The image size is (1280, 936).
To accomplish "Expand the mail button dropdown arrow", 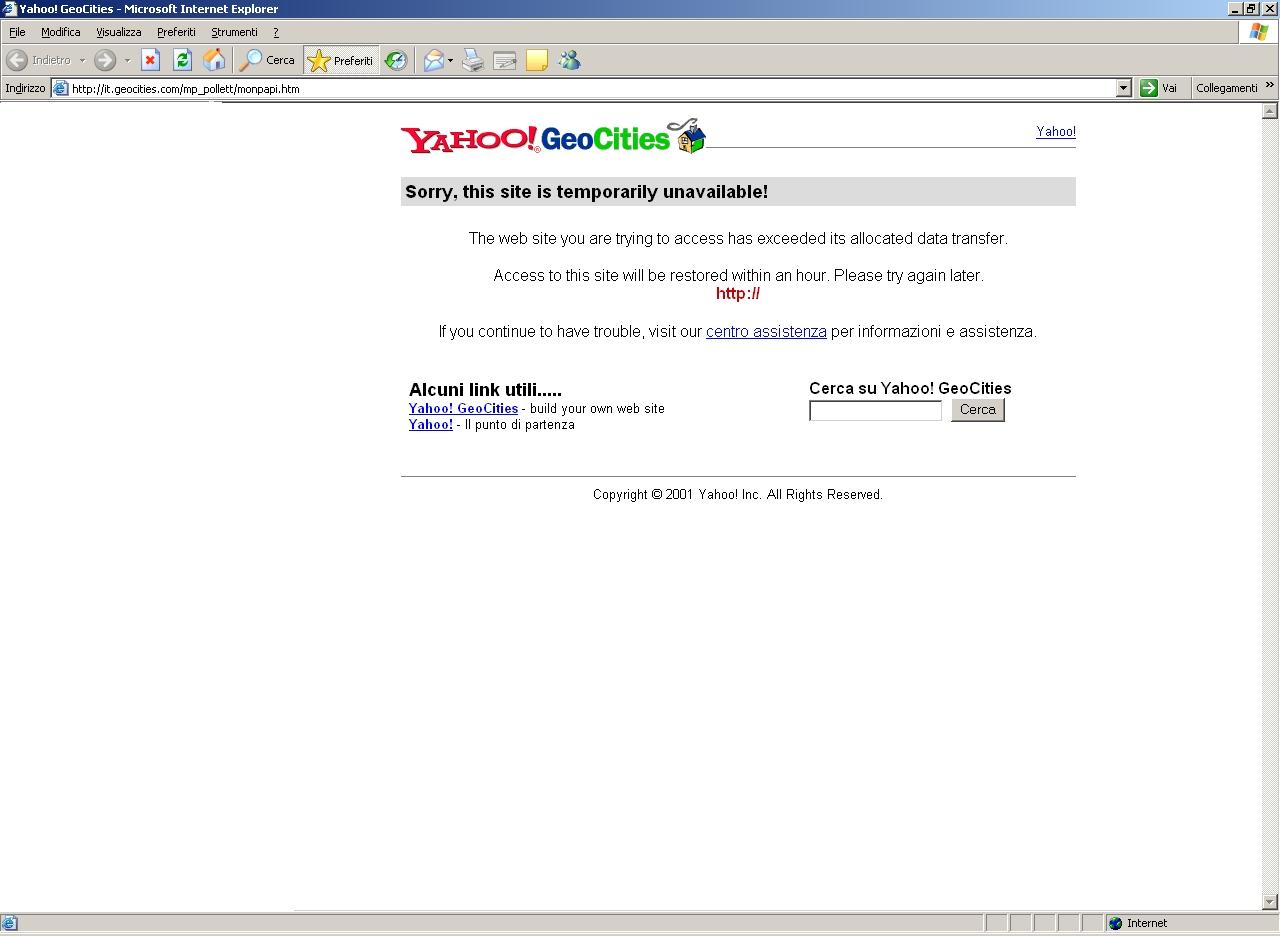I will (450, 60).
